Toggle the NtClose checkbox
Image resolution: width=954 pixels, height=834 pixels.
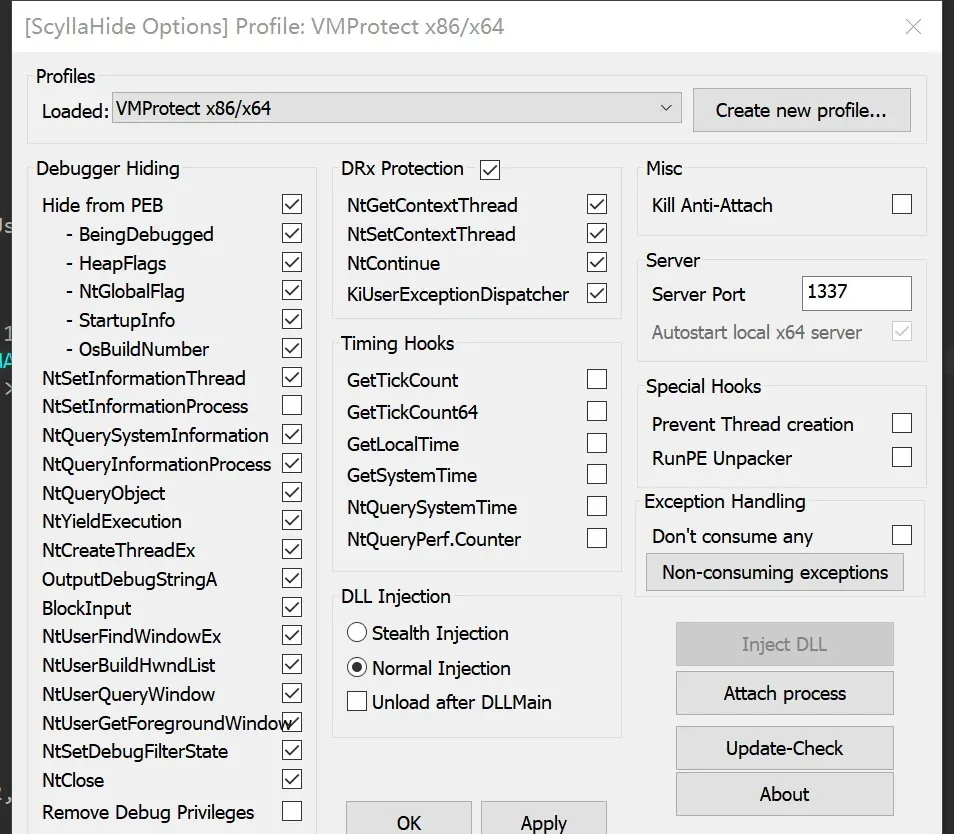292,779
